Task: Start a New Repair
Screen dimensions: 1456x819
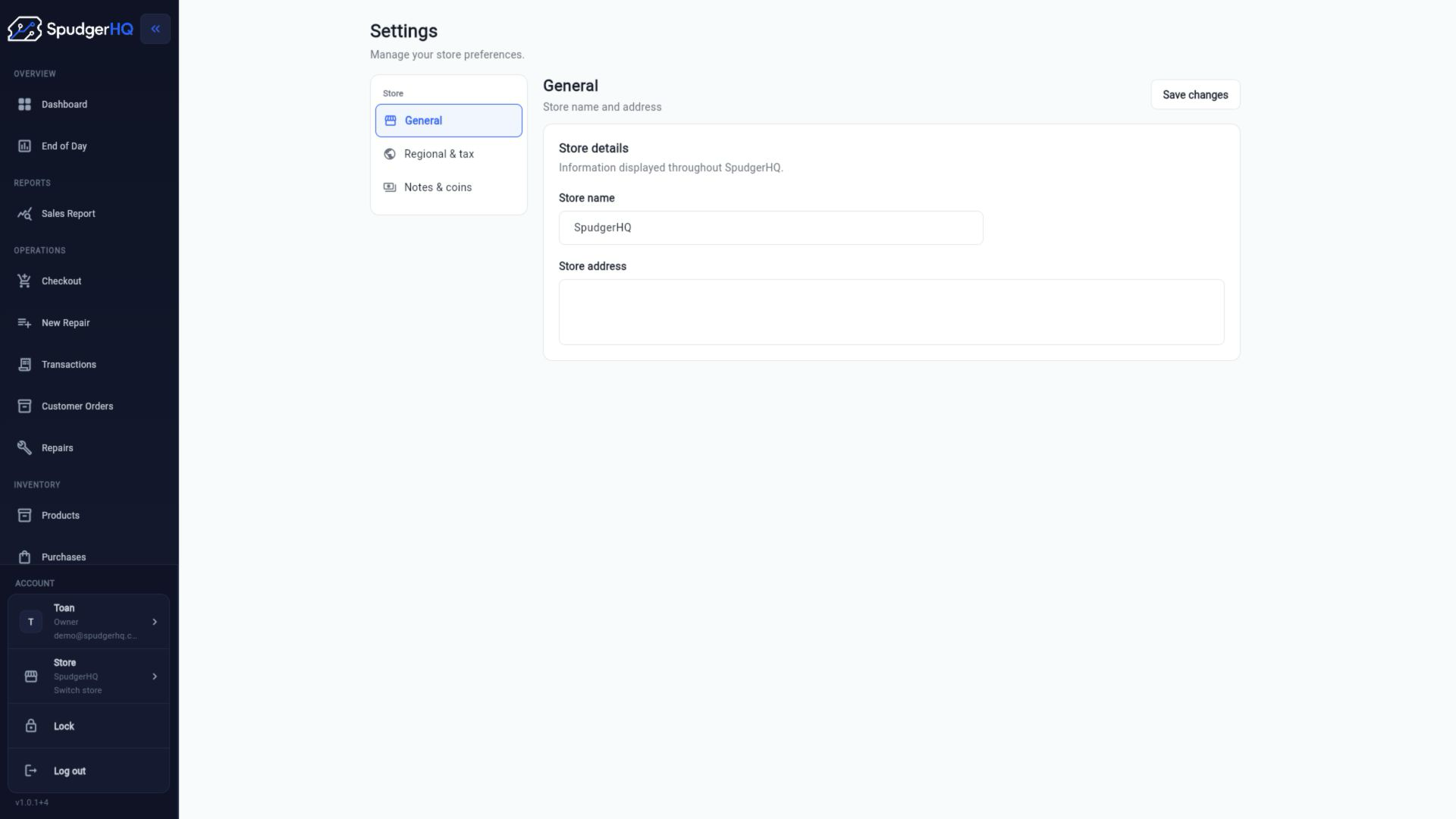Action: click(89, 323)
